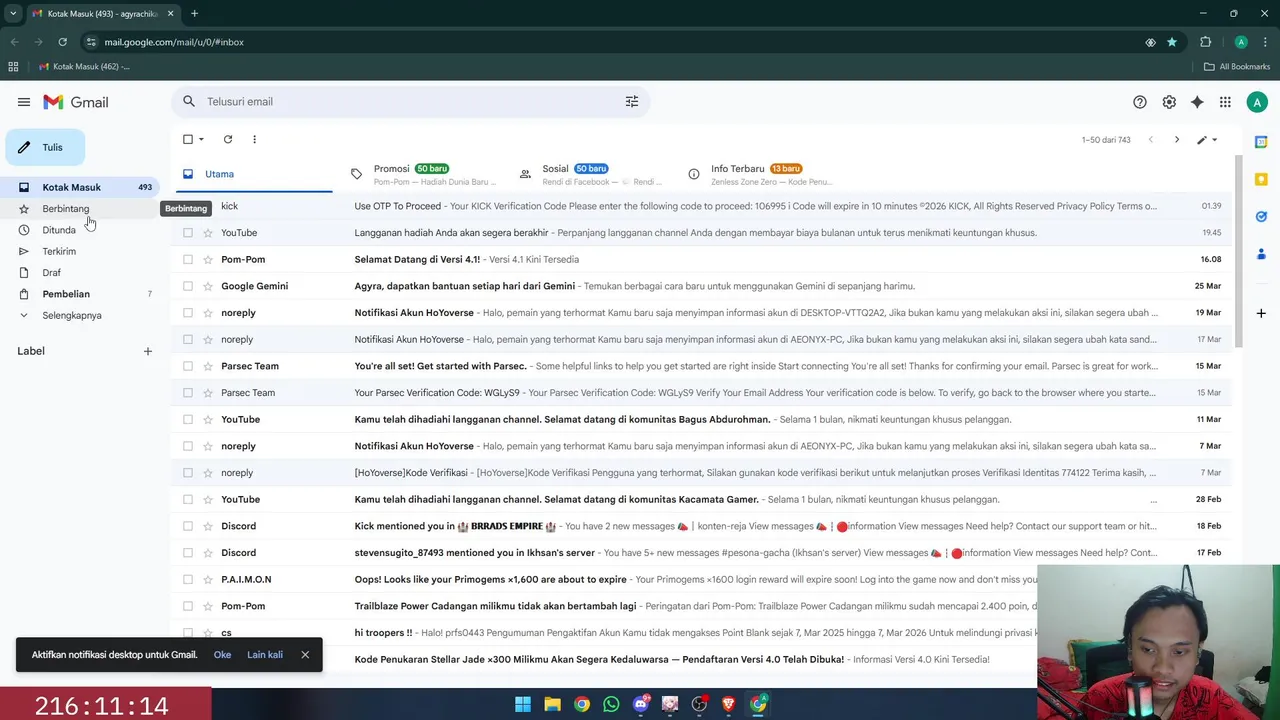Open tab search dropdown arrow
This screenshot has height=720, width=1280.
click(x=13, y=14)
